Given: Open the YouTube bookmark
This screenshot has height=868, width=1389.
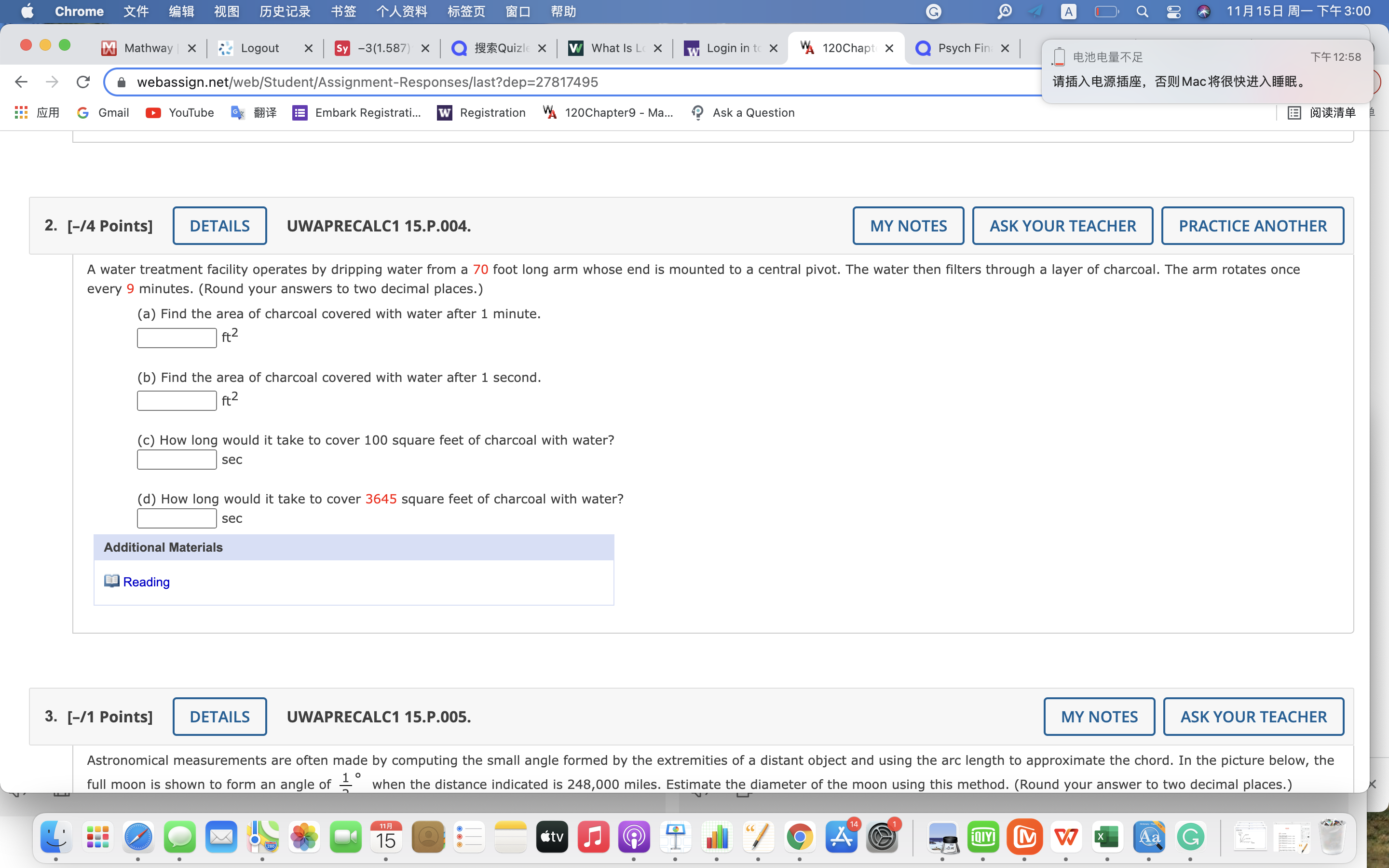Looking at the screenshot, I should coord(179,112).
